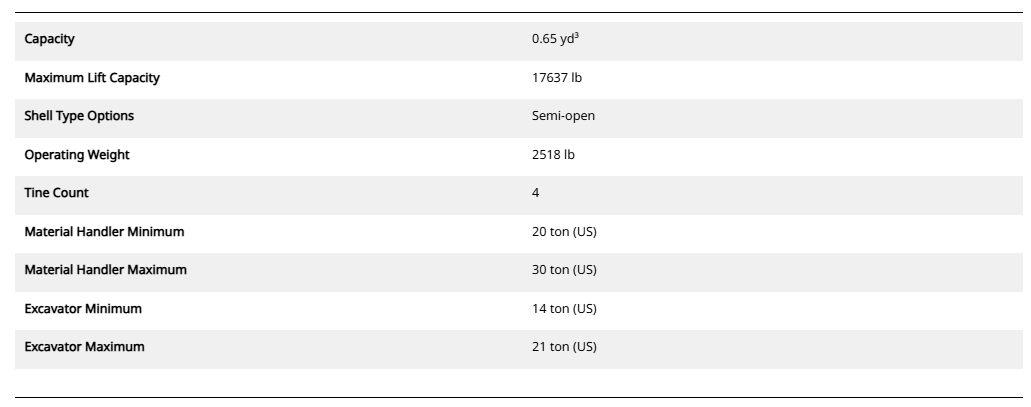Click the Shell Type Options label

click(79, 116)
